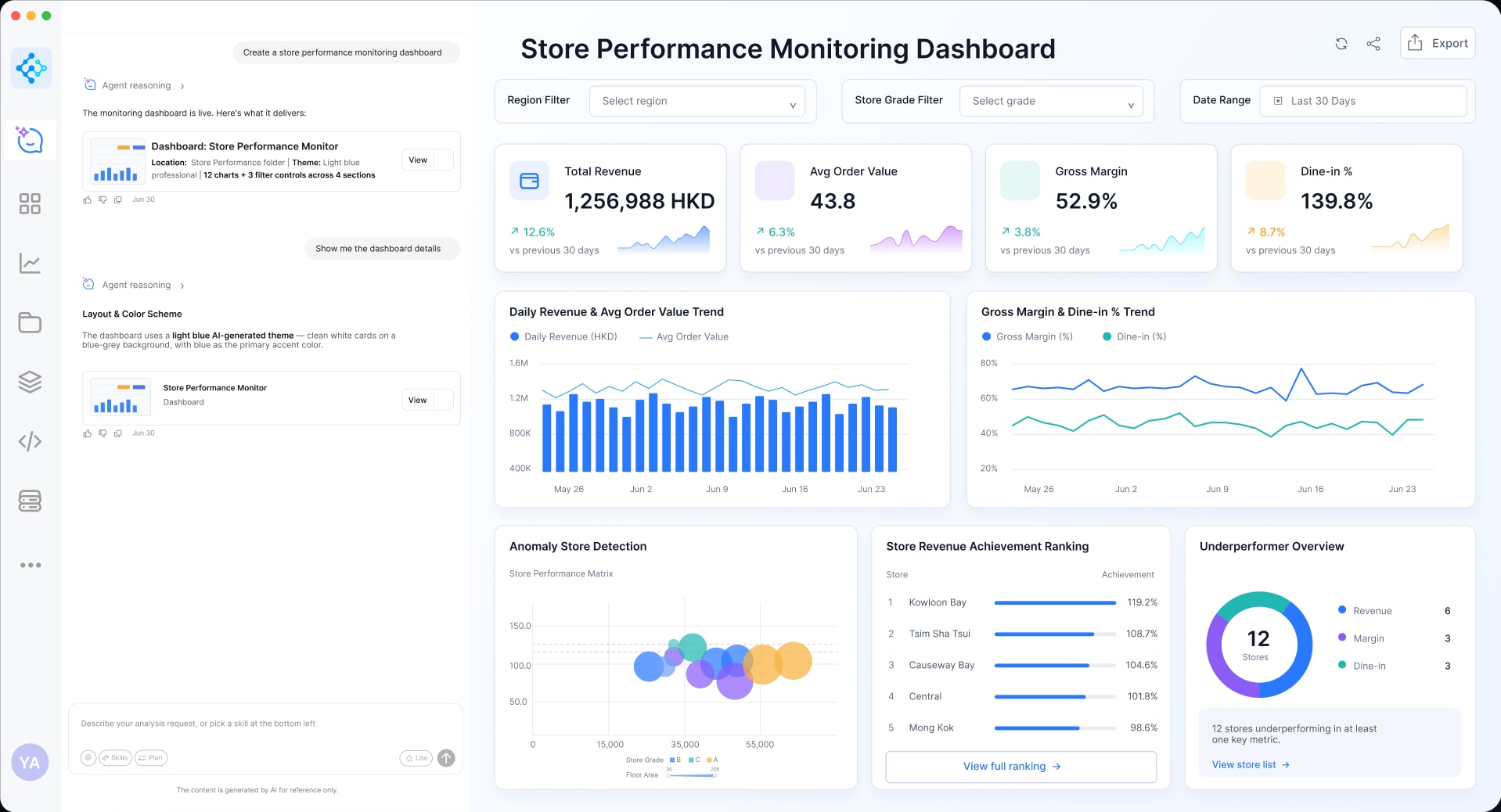Open the line chart analytics sidebar icon
Viewport: 1501px width, 812px height.
tap(30, 263)
